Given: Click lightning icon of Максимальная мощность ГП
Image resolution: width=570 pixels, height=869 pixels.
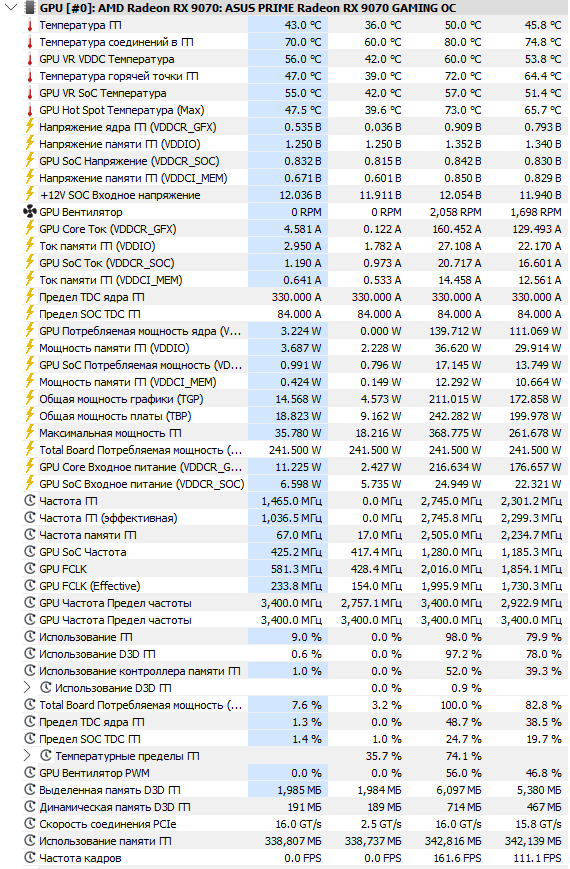Looking at the screenshot, I should click(x=30, y=432).
